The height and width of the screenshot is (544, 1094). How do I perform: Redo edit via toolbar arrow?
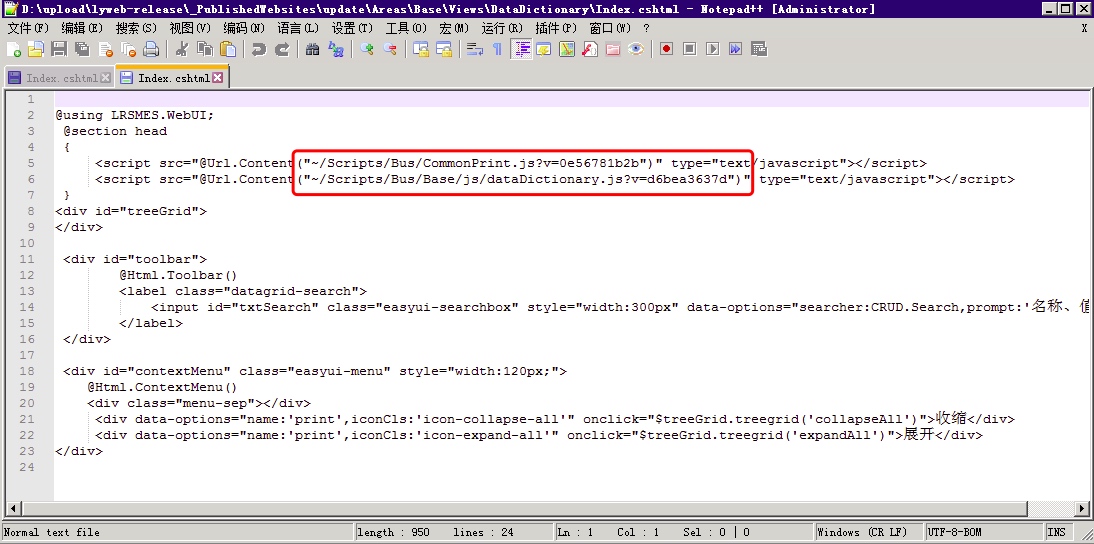[282, 49]
